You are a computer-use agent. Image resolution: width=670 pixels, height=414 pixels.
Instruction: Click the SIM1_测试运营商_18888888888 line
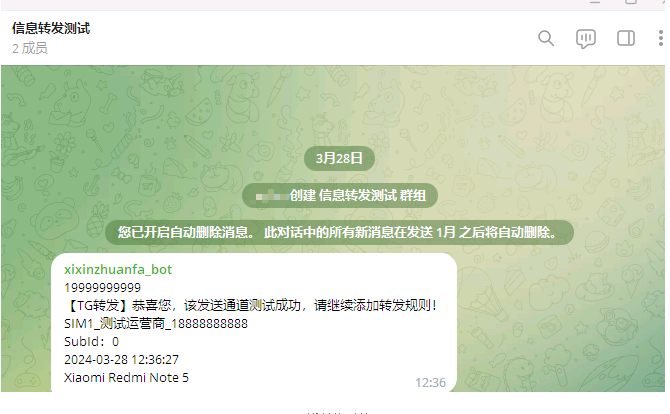tap(156, 323)
